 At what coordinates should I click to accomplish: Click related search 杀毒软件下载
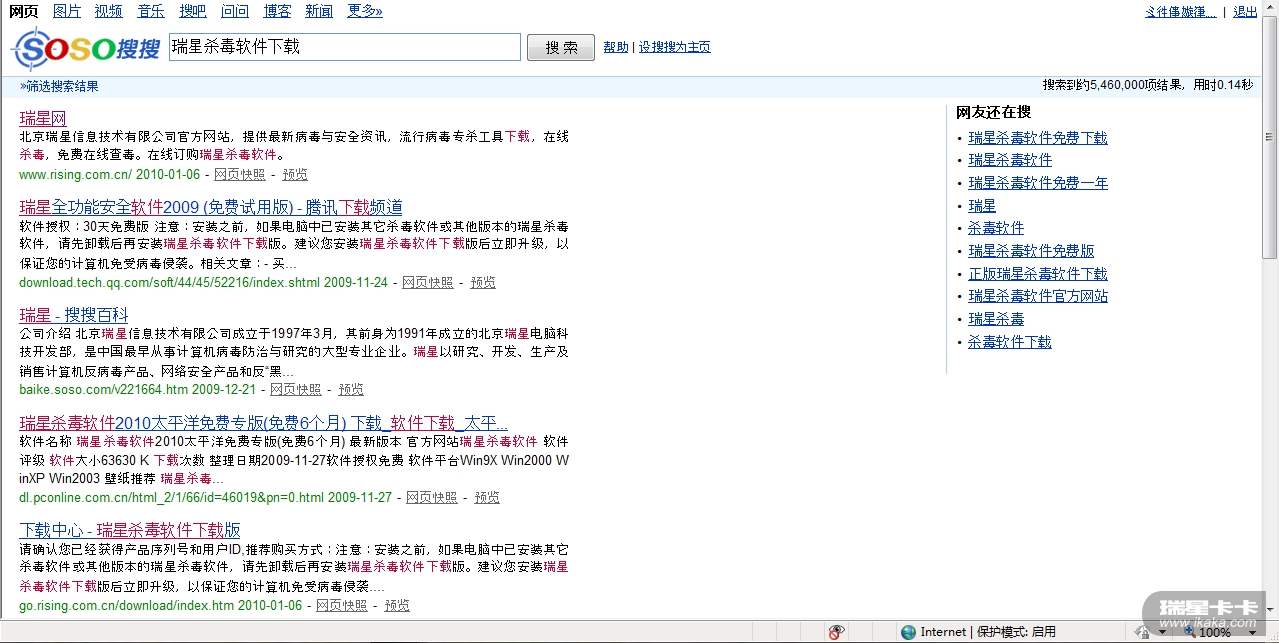tap(1010, 342)
